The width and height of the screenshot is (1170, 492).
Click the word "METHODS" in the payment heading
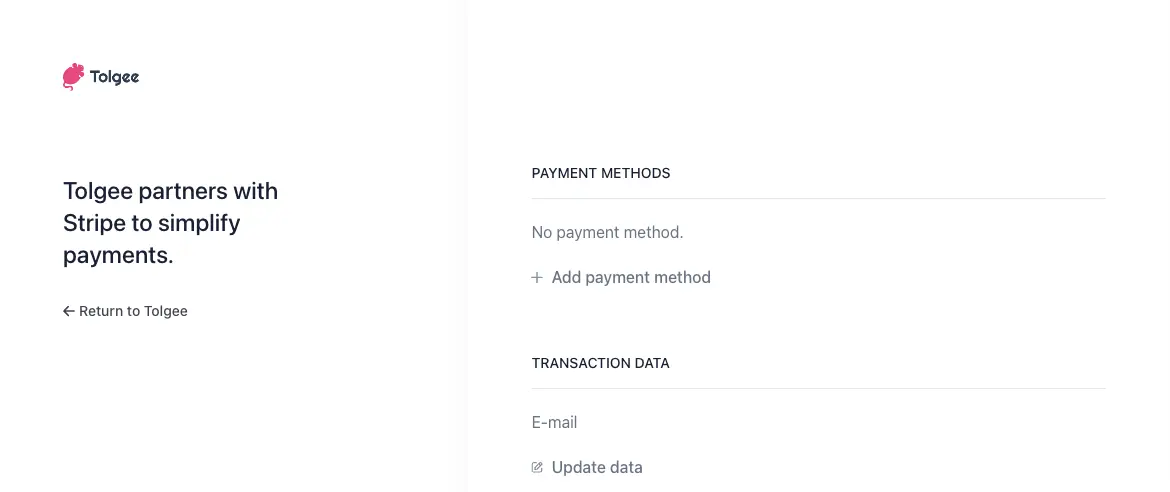coord(634,173)
